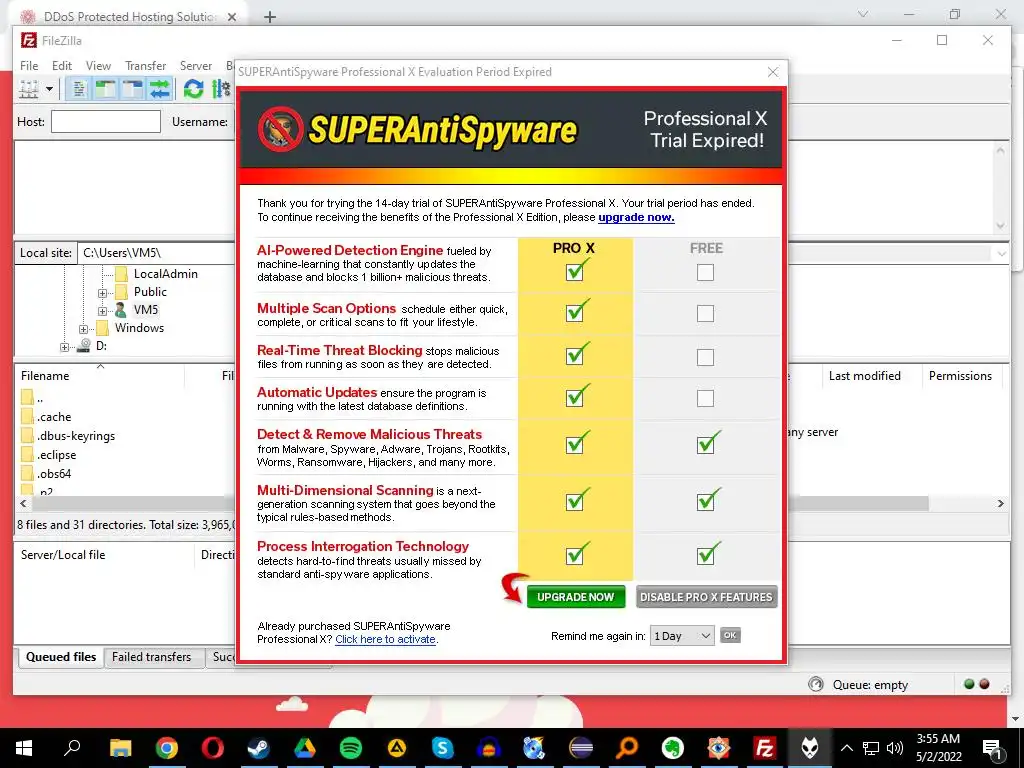Click left arrow of local horizontal scrollbar

(x=24, y=504)
